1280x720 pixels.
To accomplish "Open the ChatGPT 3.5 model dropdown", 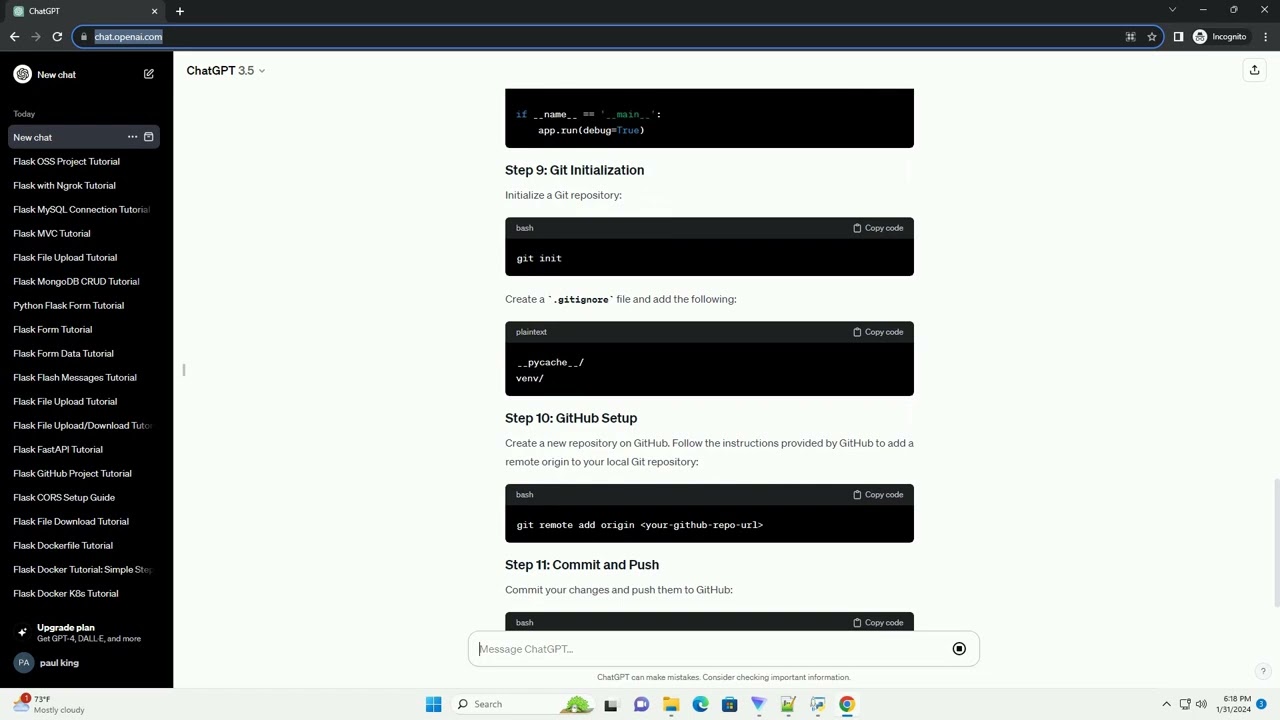I will (x=226, y=70).
